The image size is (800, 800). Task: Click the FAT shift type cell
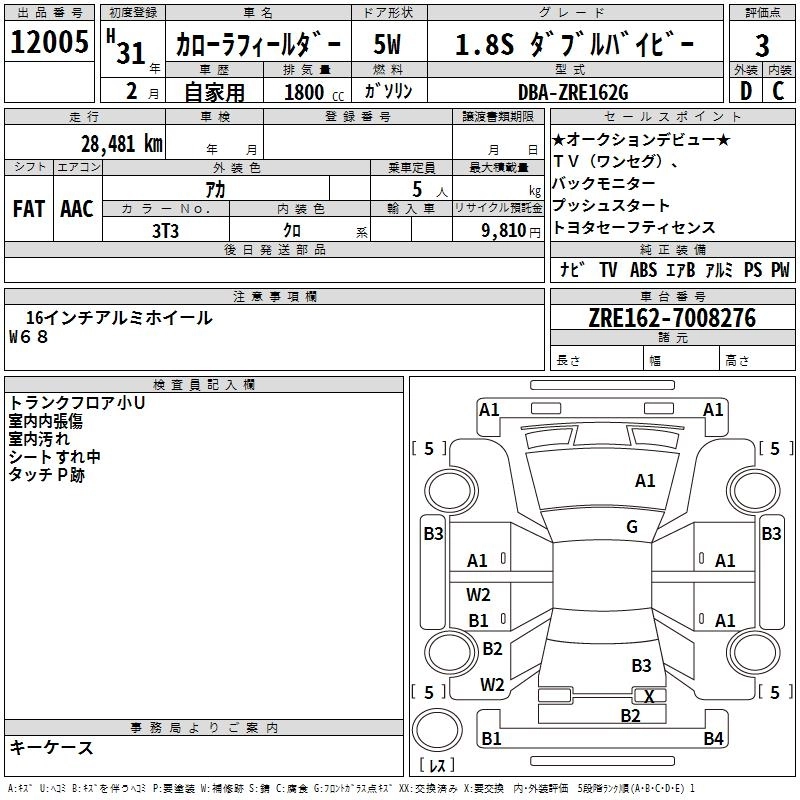pos(28,208)
